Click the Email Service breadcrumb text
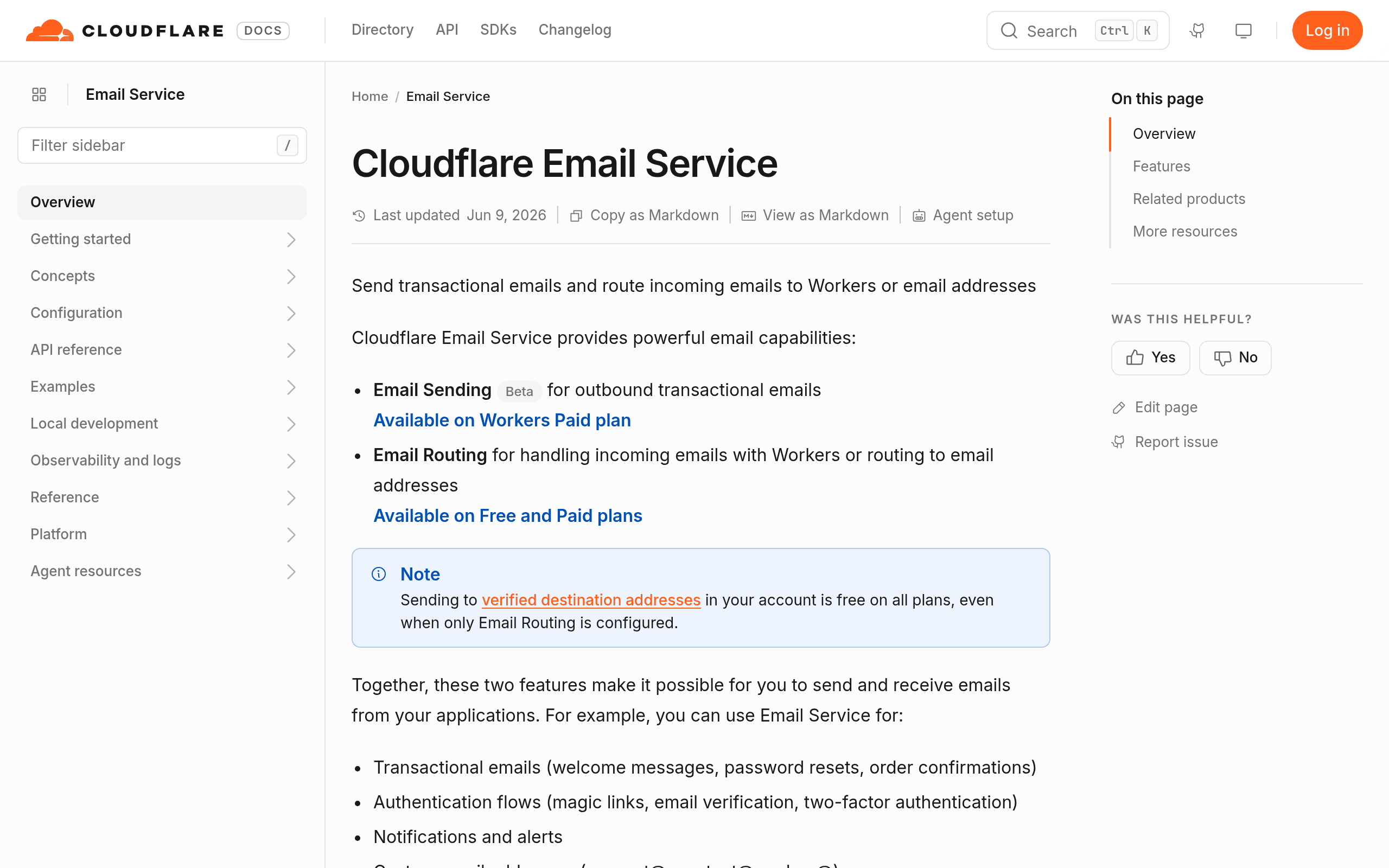1389x868 pixels. (x=448, y=97)
